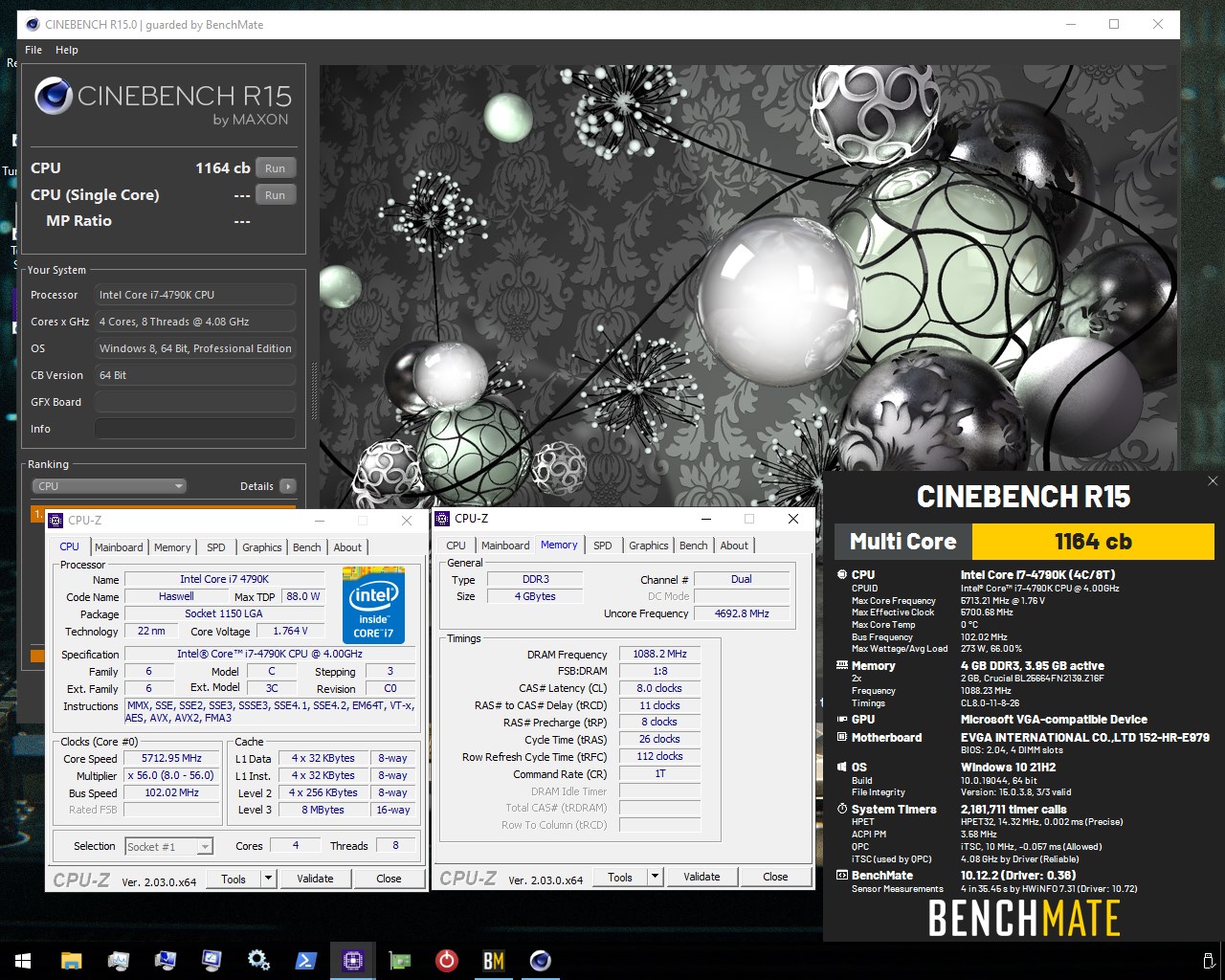Expand Tools dropdown arrow in right CPU-Z
This screenshot has width=1225, height=980.
(x=656, y=877)
